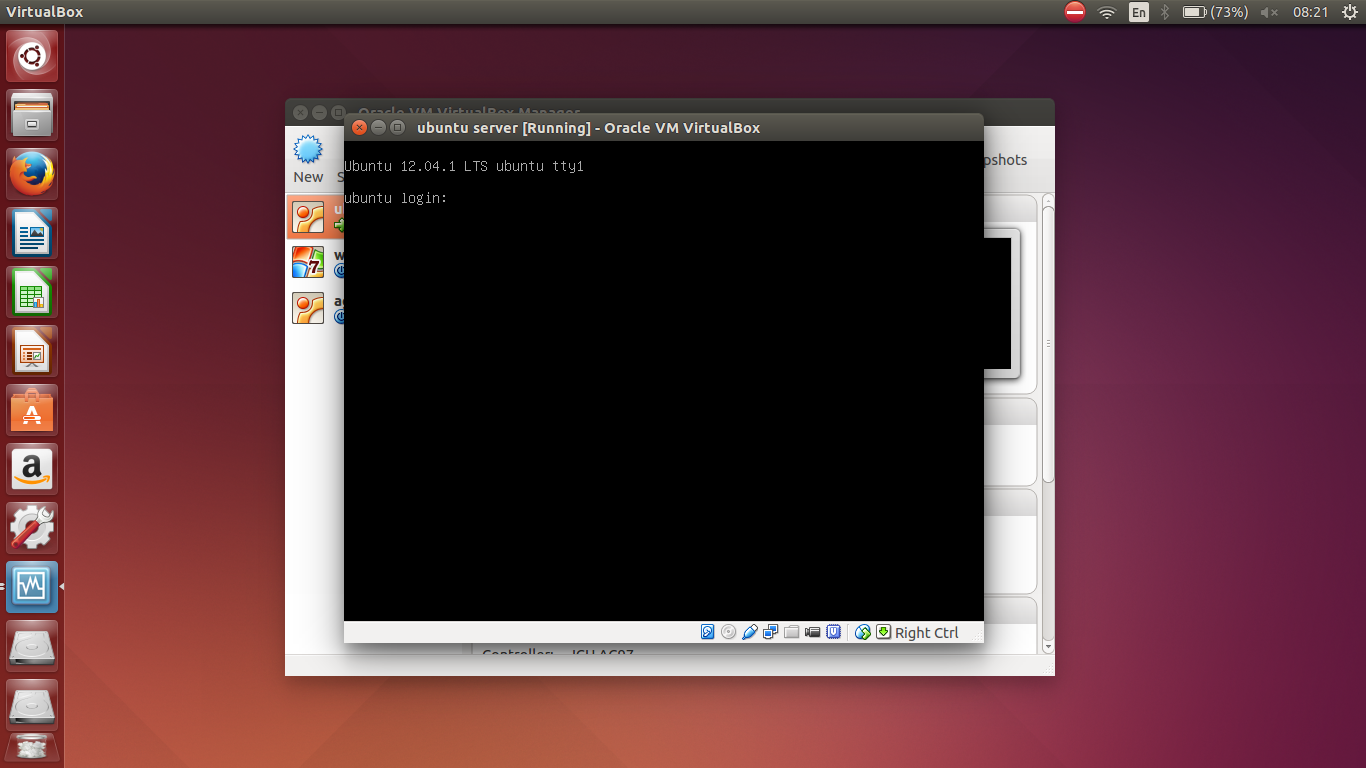
Task: Click New in the VirtualBox Manager toolbar
Action: click(308, 160)
